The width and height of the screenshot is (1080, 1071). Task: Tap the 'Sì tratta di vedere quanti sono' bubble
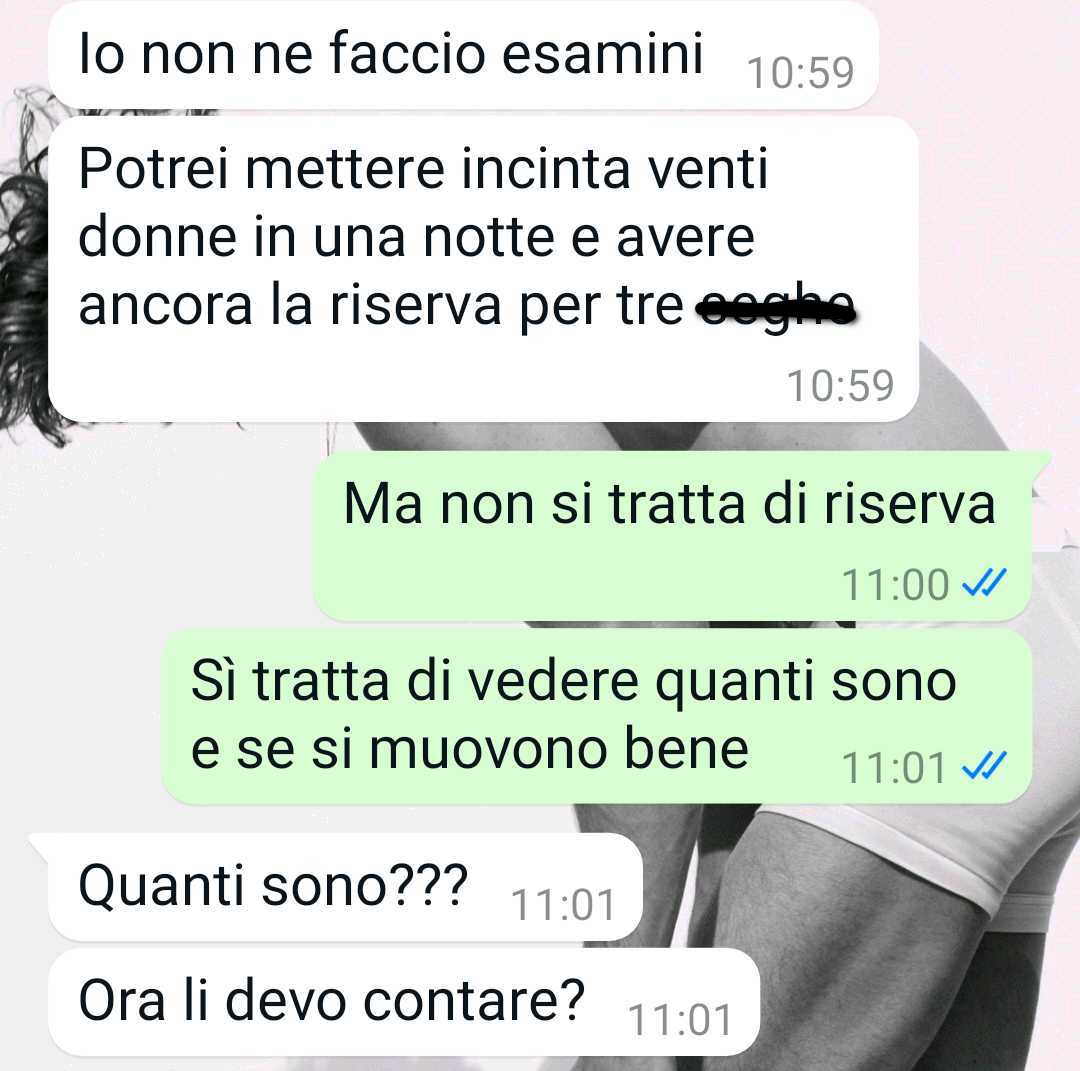tap(597, 716)
